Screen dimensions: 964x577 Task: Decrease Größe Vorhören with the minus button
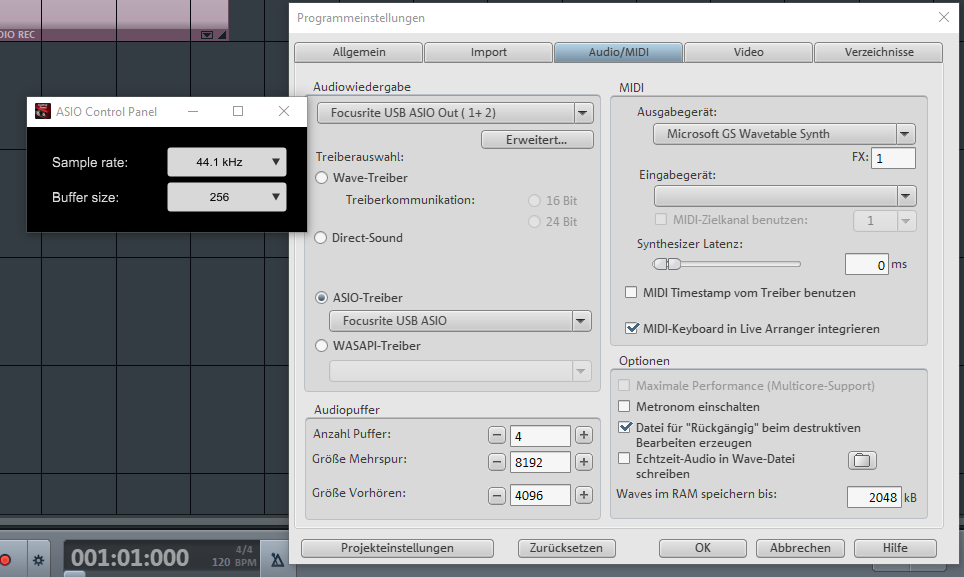point(497,495)
